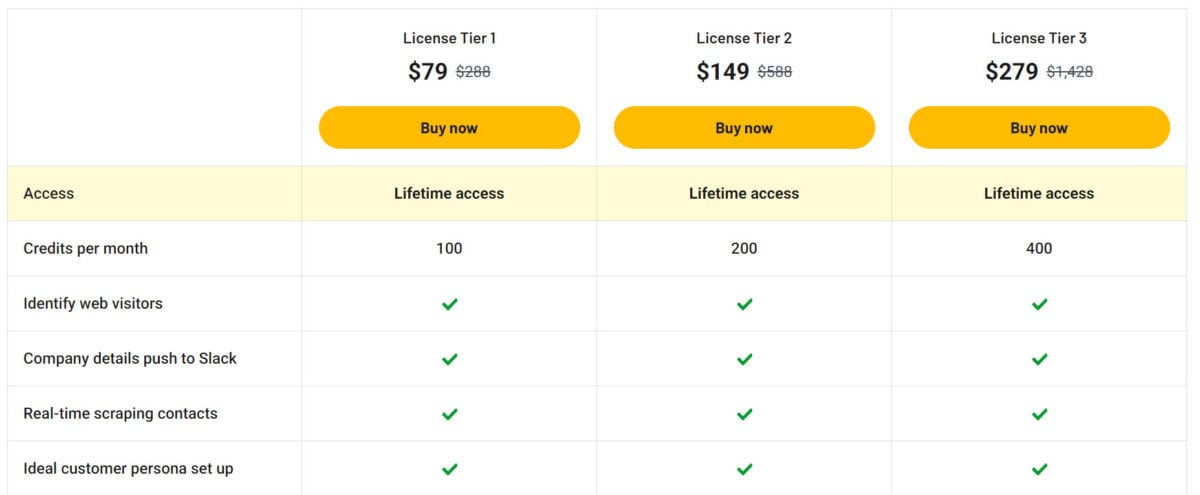Select the License Tier 2 heading
1200x495 pixels.
point(744,38)
